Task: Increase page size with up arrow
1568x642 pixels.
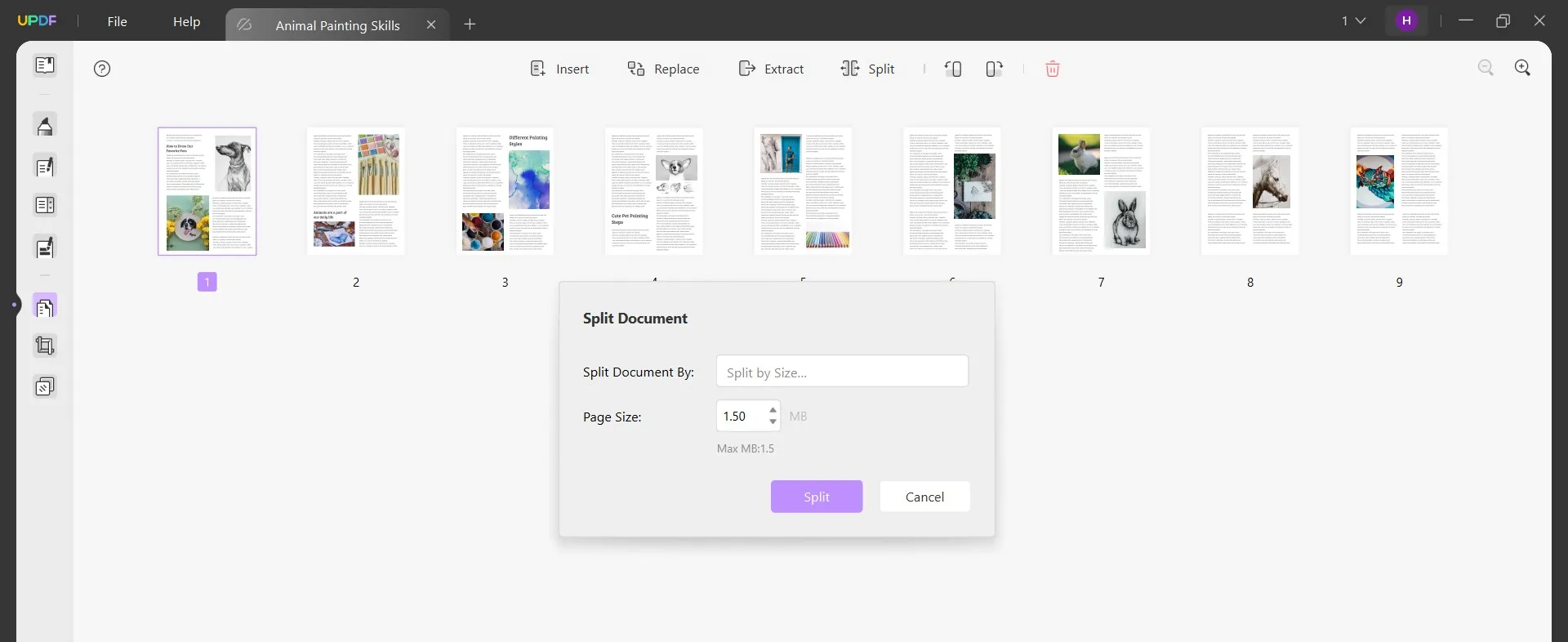Action: (773, 409)
